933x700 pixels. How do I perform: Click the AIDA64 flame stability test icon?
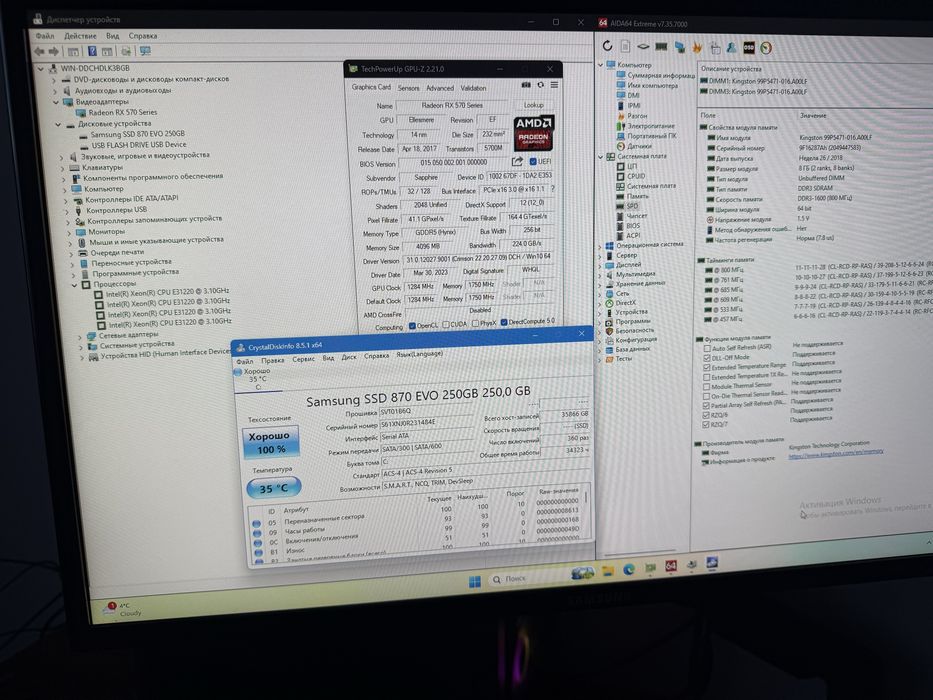(x=697, y=47)
